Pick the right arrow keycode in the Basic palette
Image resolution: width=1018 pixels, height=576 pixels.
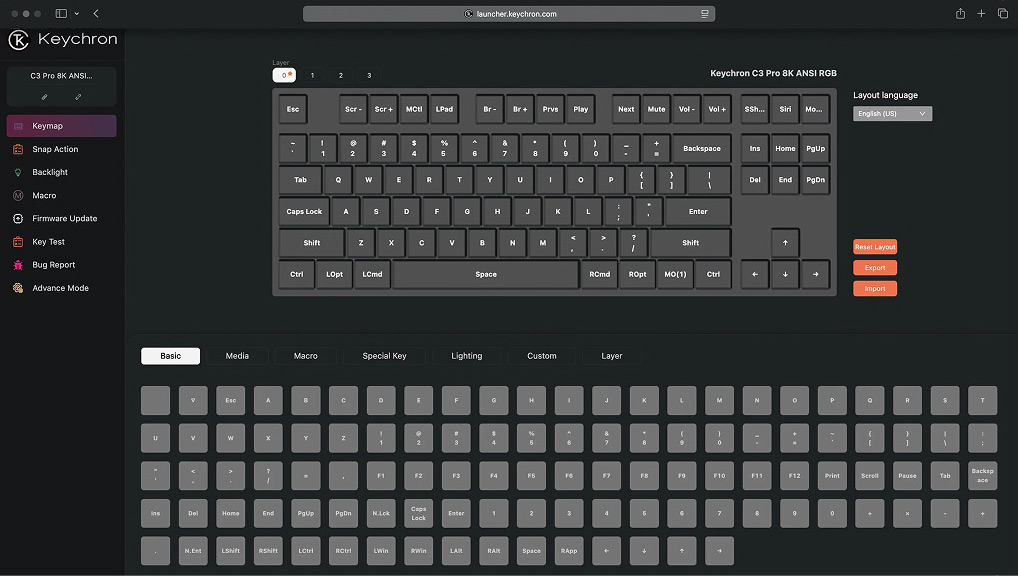[719, 551]
